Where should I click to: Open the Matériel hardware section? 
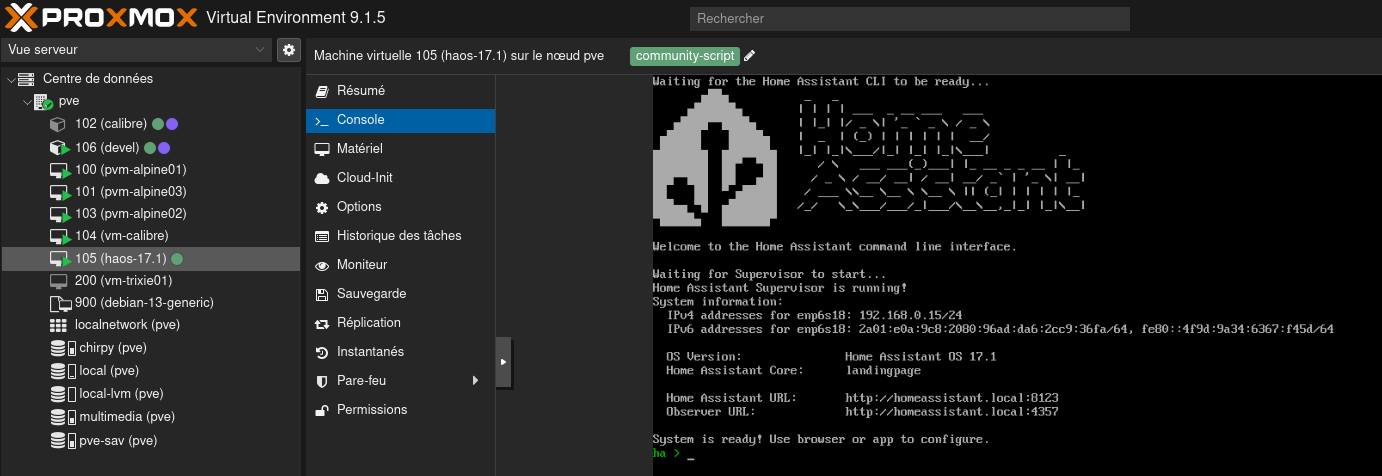359,149
